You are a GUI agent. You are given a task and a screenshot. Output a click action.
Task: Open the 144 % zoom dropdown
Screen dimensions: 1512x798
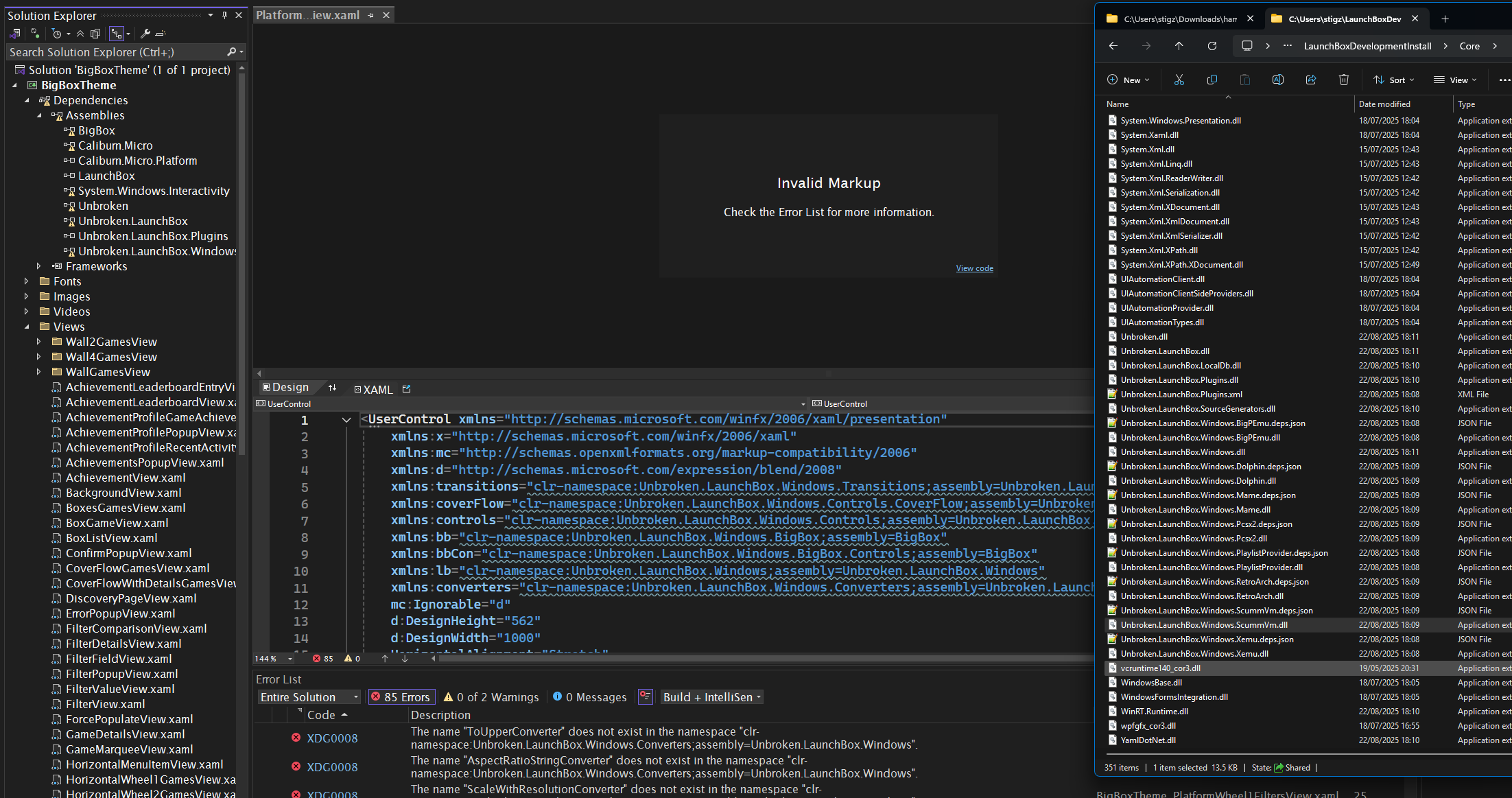pyautogui.click(x=290, y=659)
